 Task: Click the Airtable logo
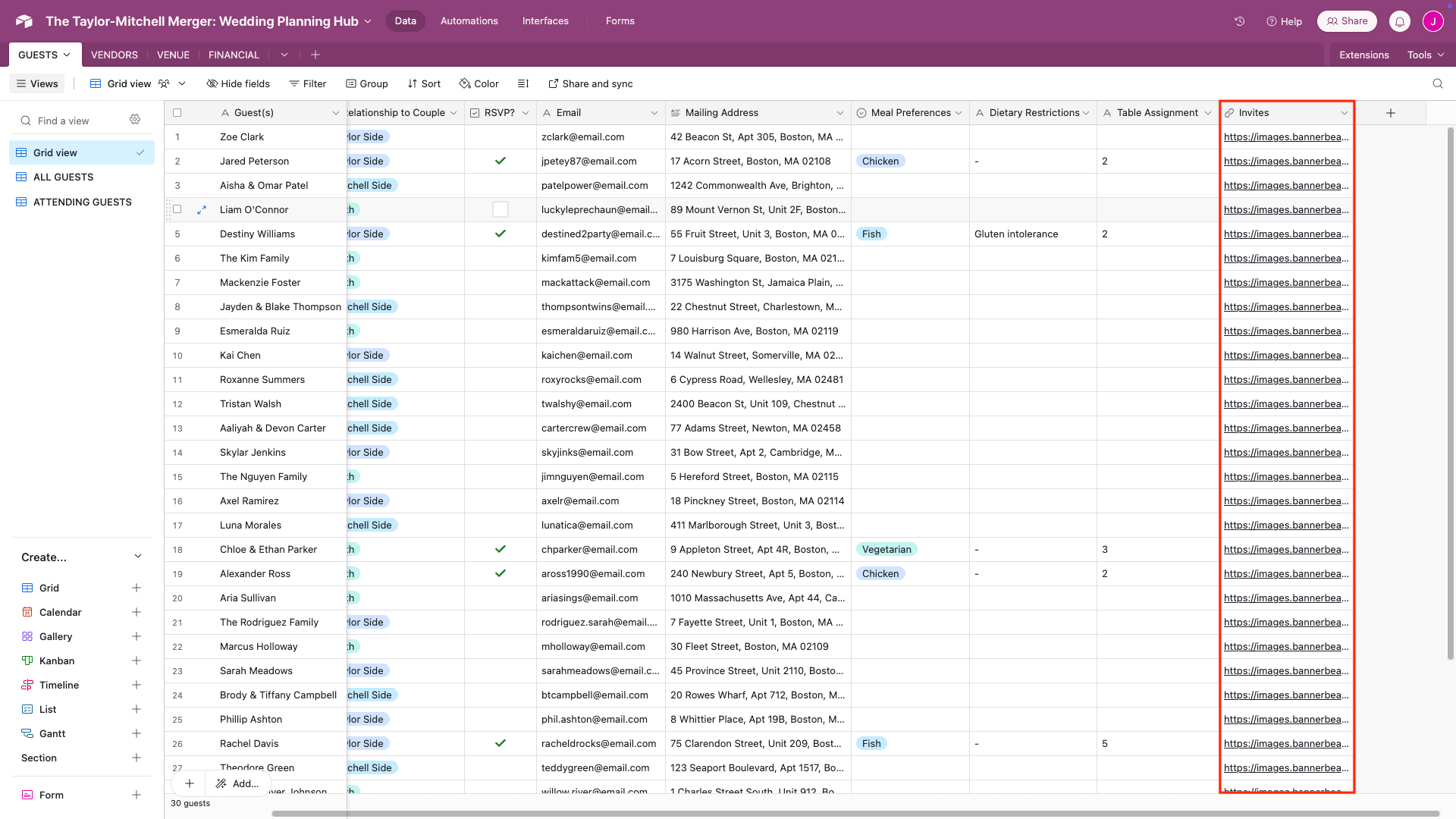(x=24, y=20)
